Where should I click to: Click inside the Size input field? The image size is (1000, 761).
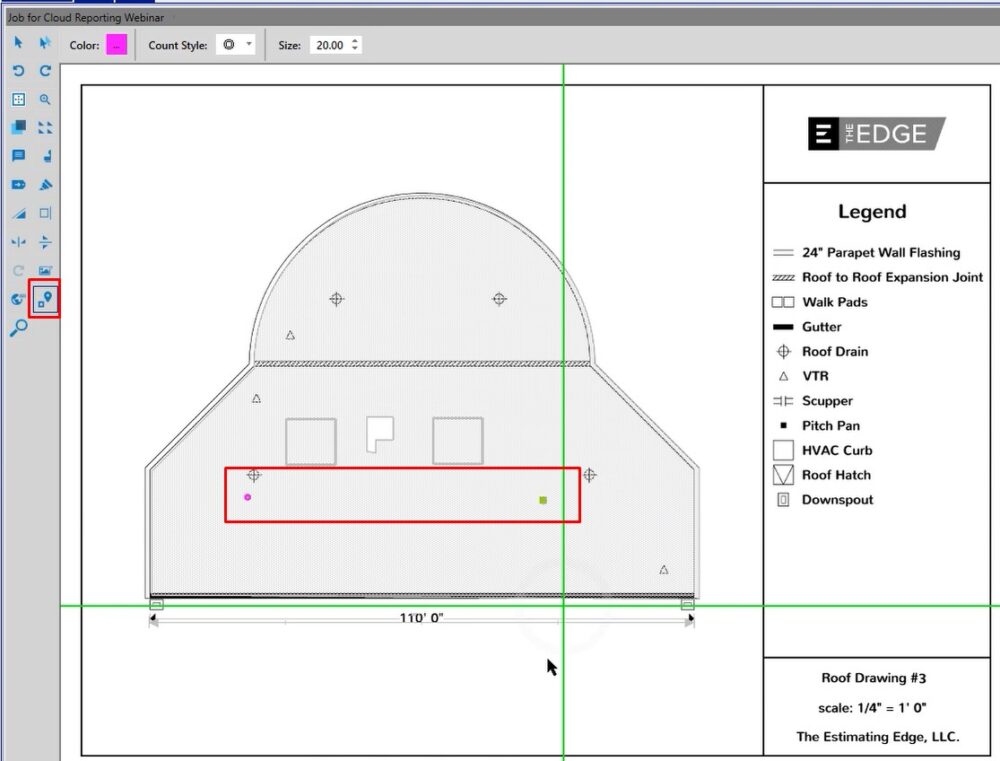pos(330,44)
